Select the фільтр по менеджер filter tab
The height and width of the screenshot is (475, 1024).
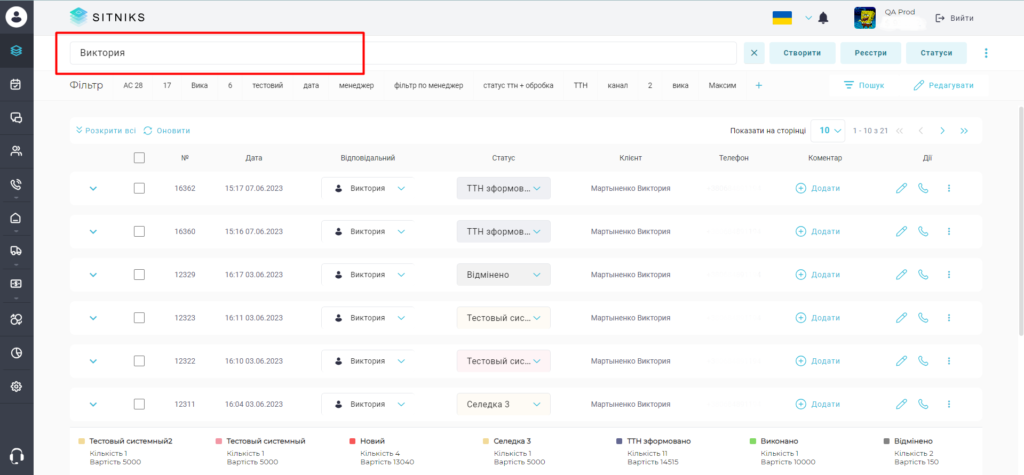(428, 86)
